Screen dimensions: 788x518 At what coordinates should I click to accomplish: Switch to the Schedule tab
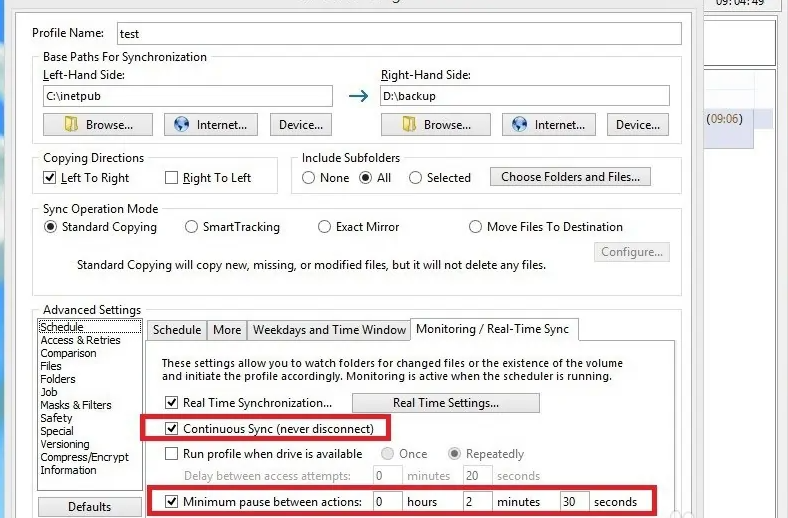(x=177, y=330)
